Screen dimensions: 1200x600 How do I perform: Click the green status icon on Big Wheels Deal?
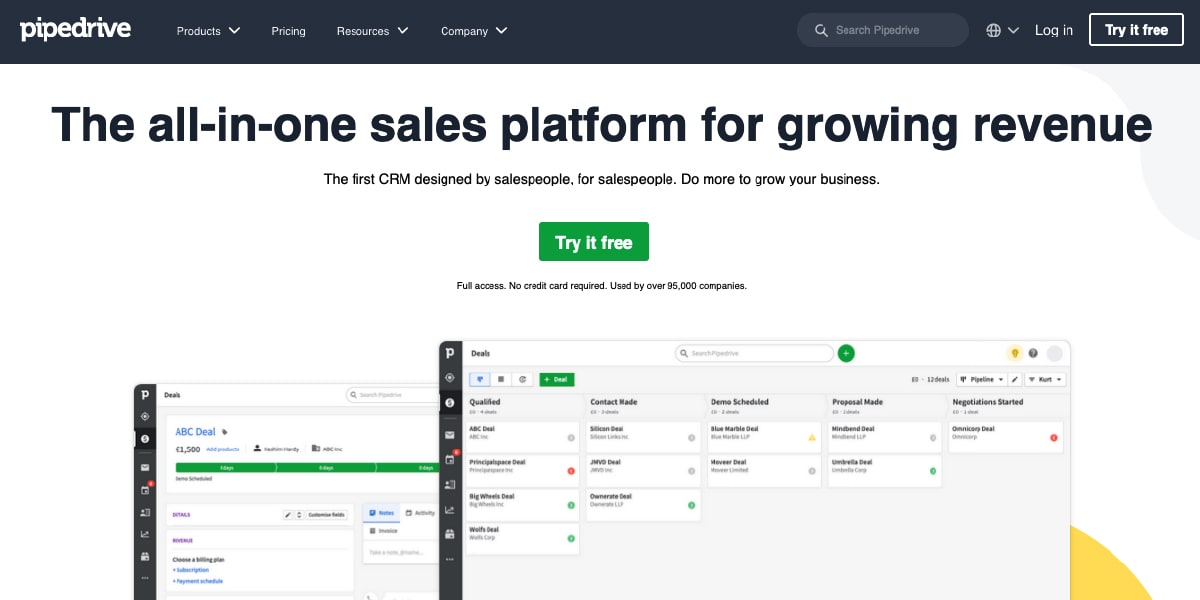pos(571,505)
